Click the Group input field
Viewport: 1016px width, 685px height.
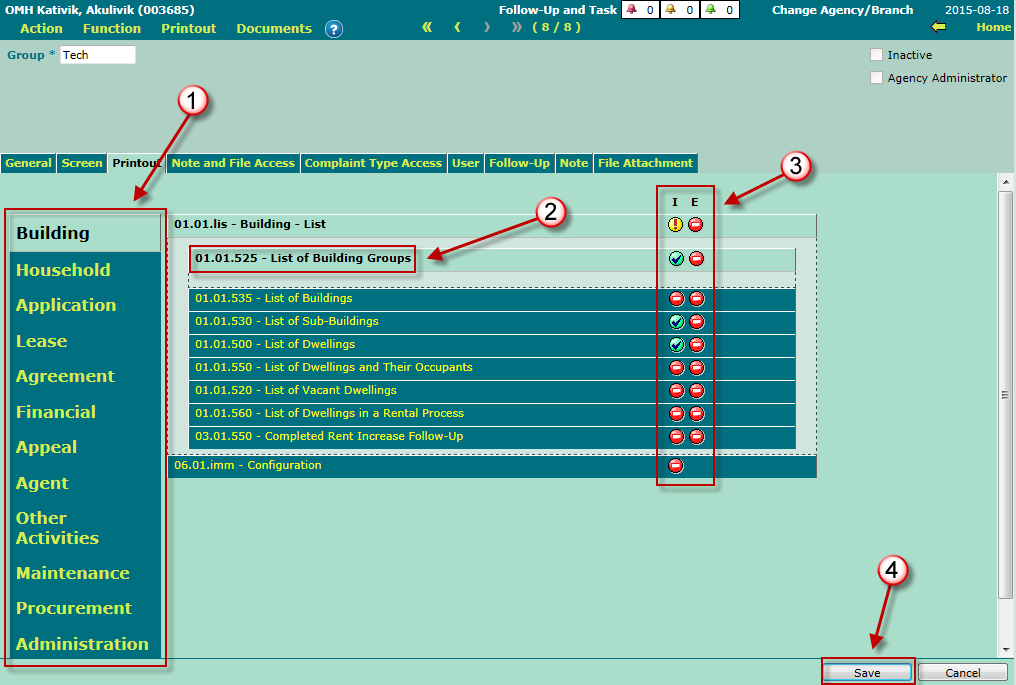click(97, 55)
